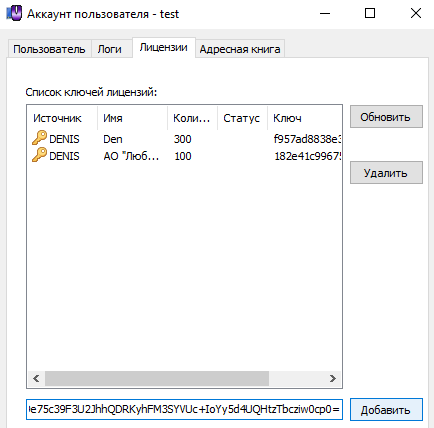The height and width of the screenshot is (428, 434).
Task: Click the Коли… column header
Action: [x=193, y=118]
